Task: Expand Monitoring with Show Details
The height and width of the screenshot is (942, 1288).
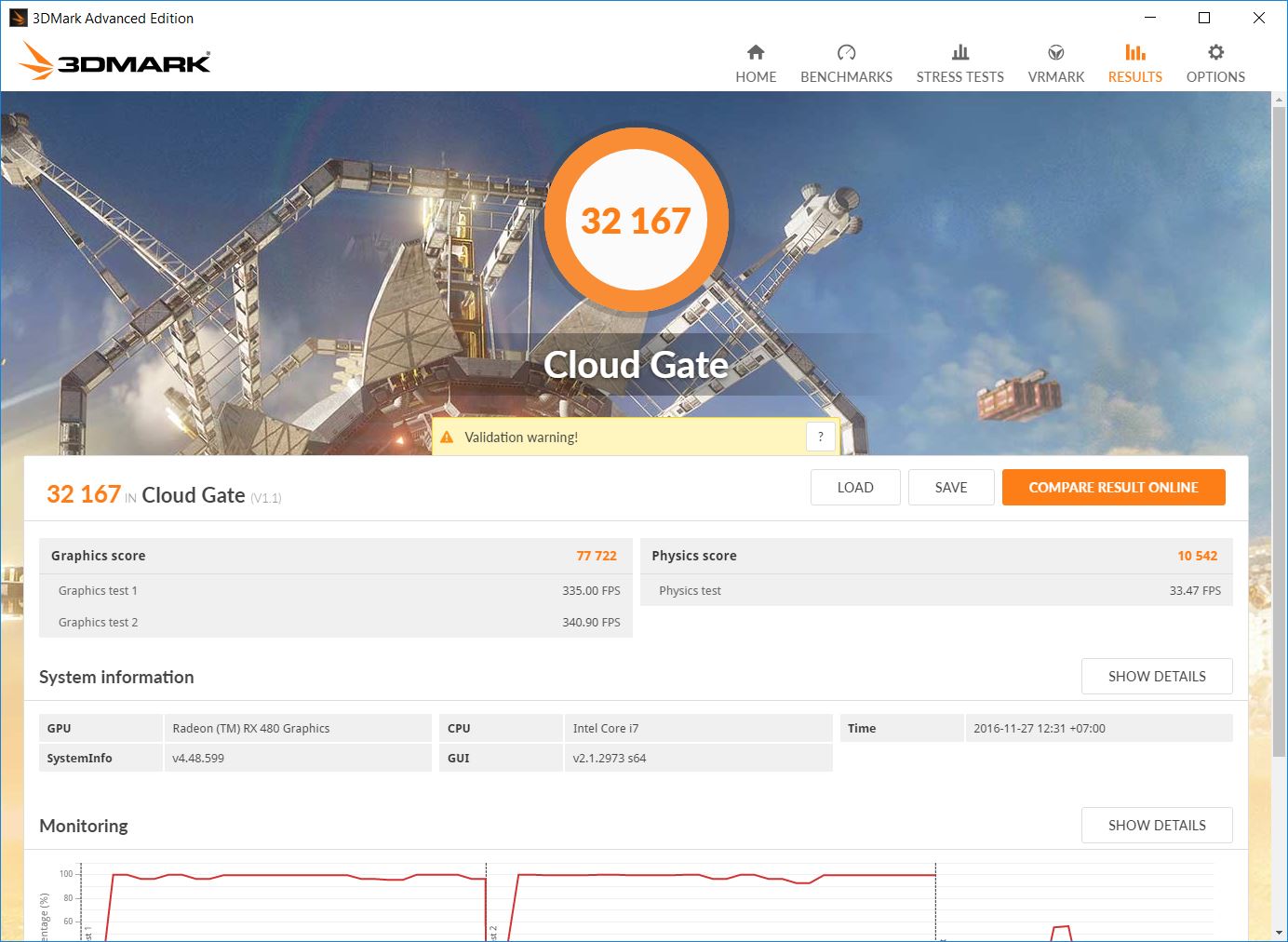Action: pos(1156,826)
